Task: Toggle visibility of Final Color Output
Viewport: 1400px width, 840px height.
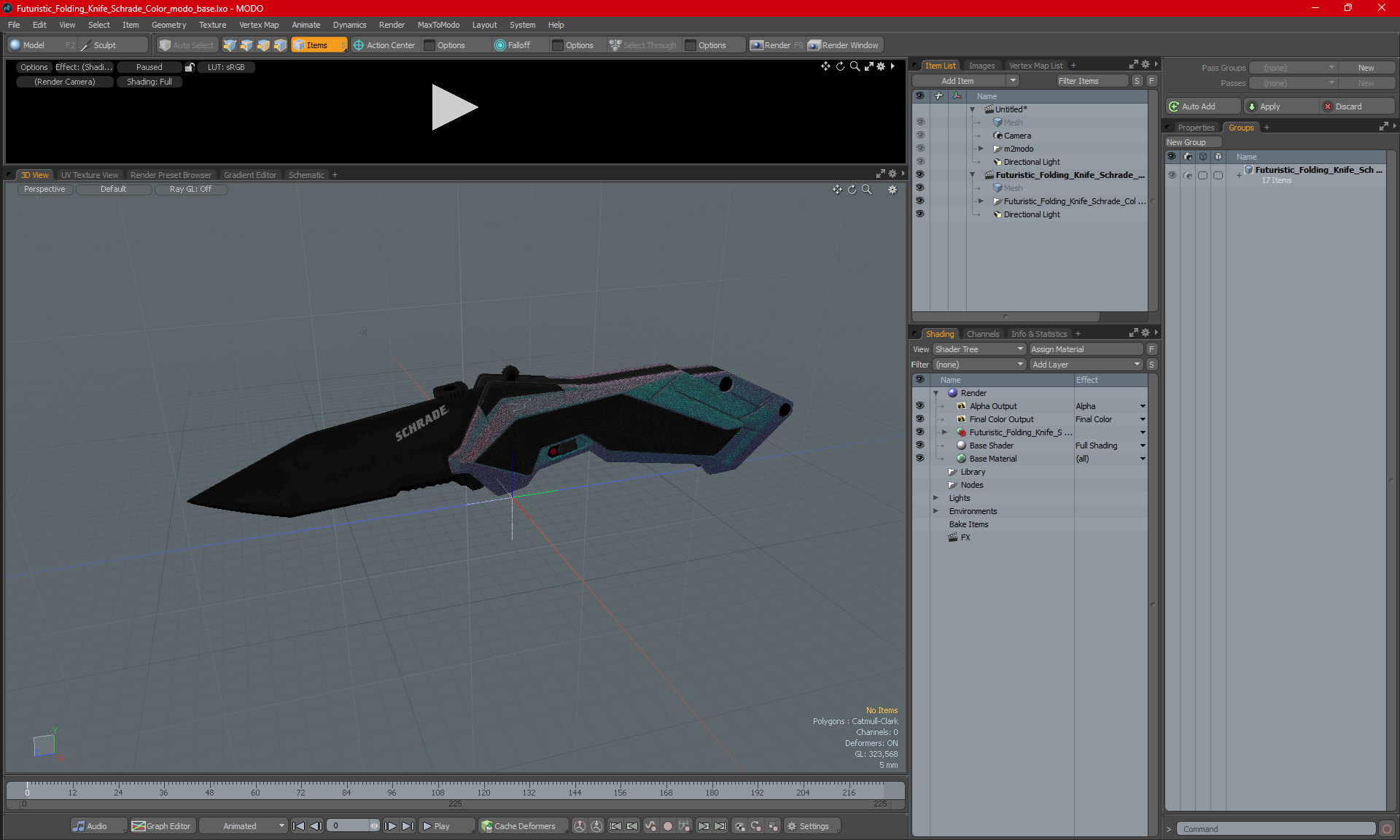Action: 920,419
